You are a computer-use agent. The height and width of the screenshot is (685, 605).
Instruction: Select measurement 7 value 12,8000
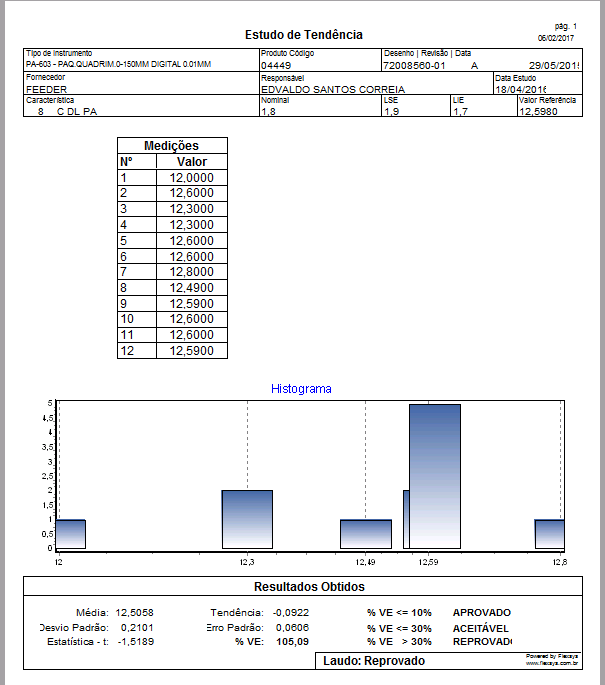[x=192, y=272]
